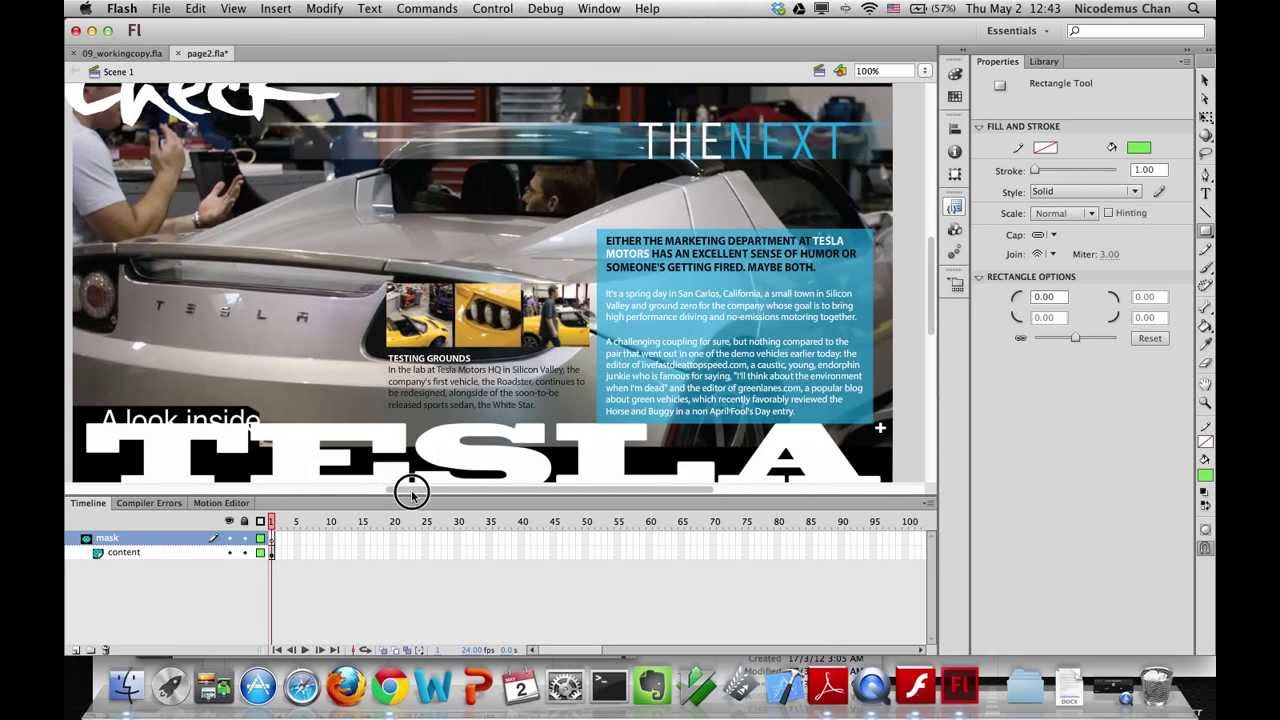Collapse the Fill and Stroke section
Viewport: 1280px width, 720px height.
[x=979, y=127]
